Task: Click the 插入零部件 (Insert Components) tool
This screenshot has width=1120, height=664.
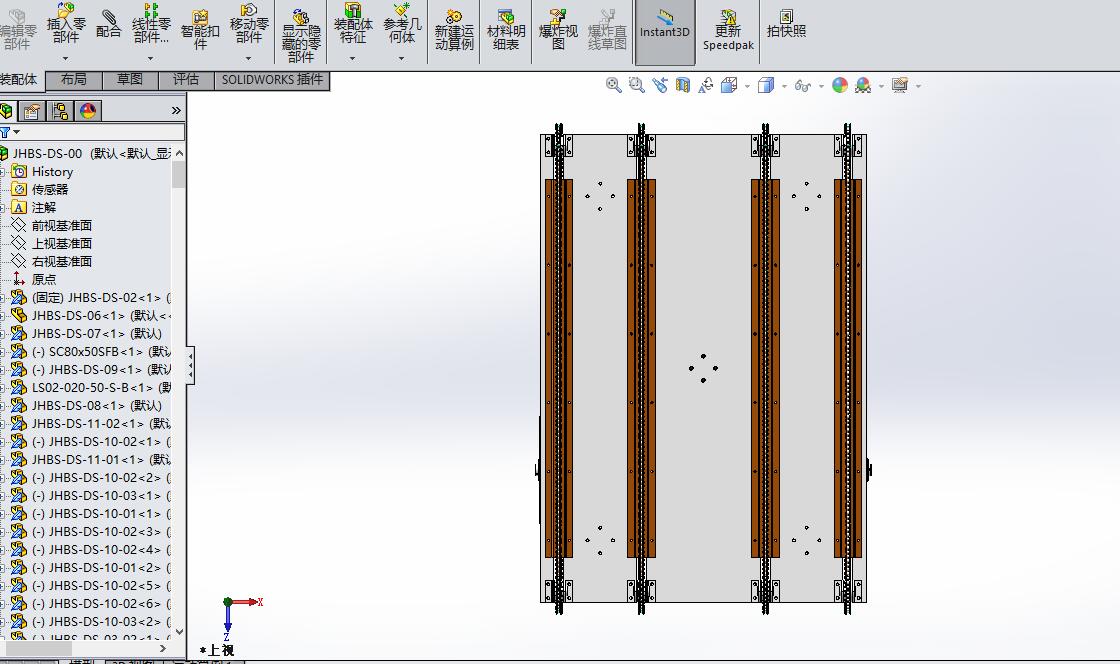Action: tap(66, 22)
